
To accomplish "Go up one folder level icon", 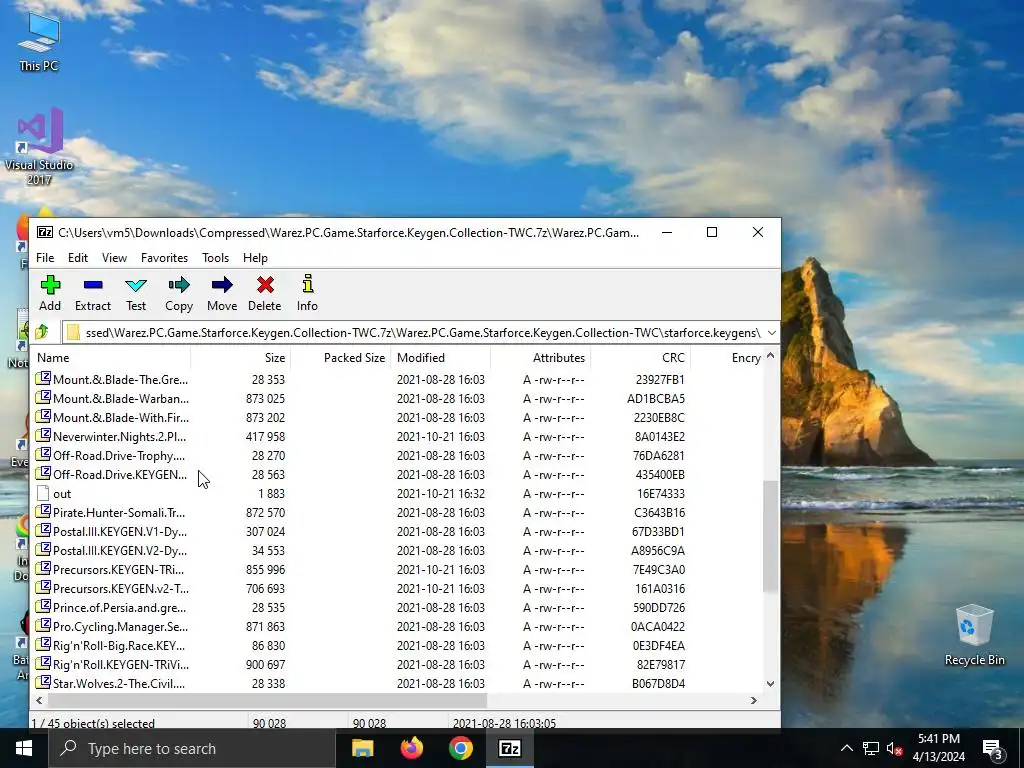I will [x=42, y=332].
